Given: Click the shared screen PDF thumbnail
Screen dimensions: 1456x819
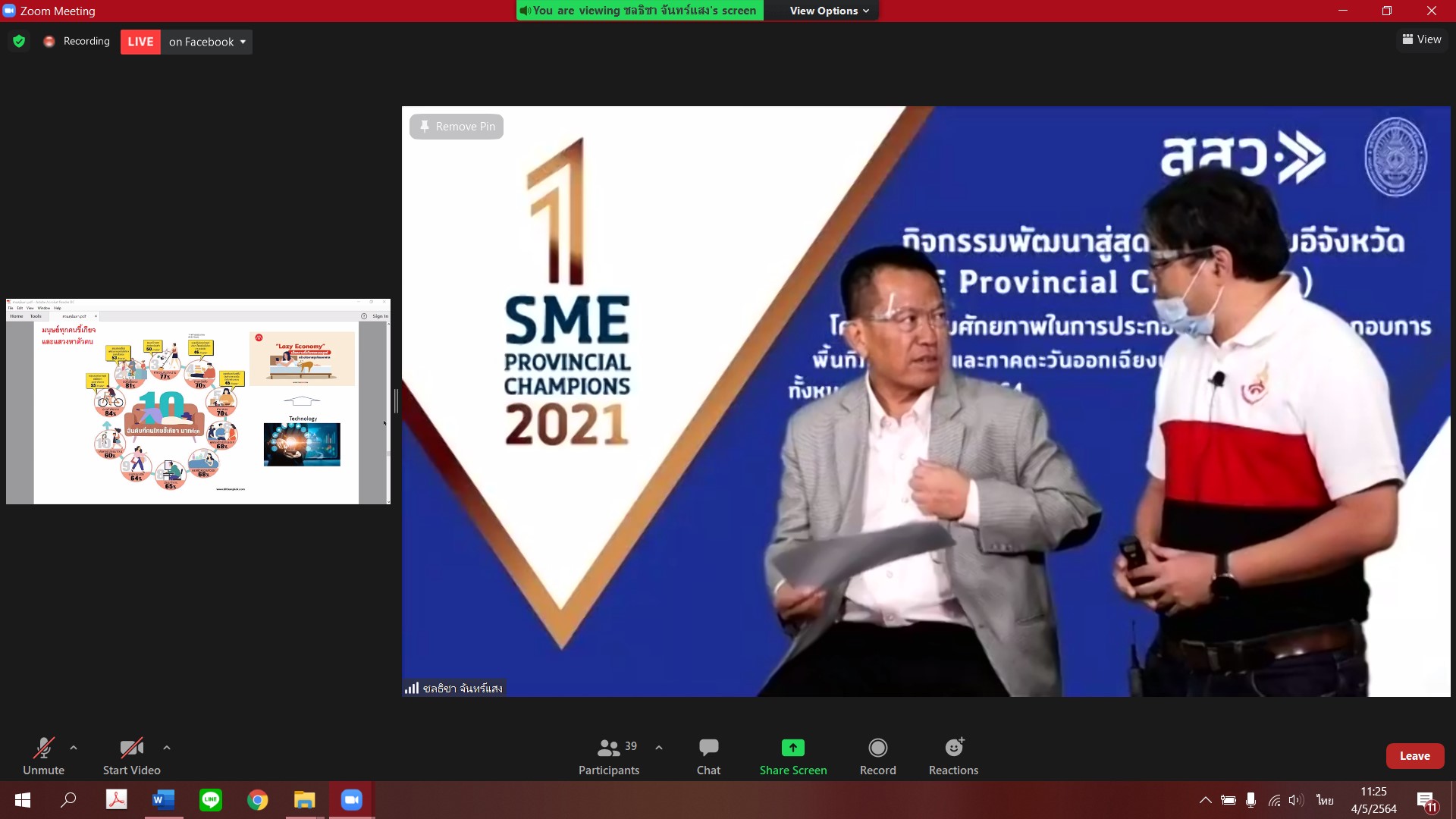Looking at the screenshot, I should (x=198, y=401).
